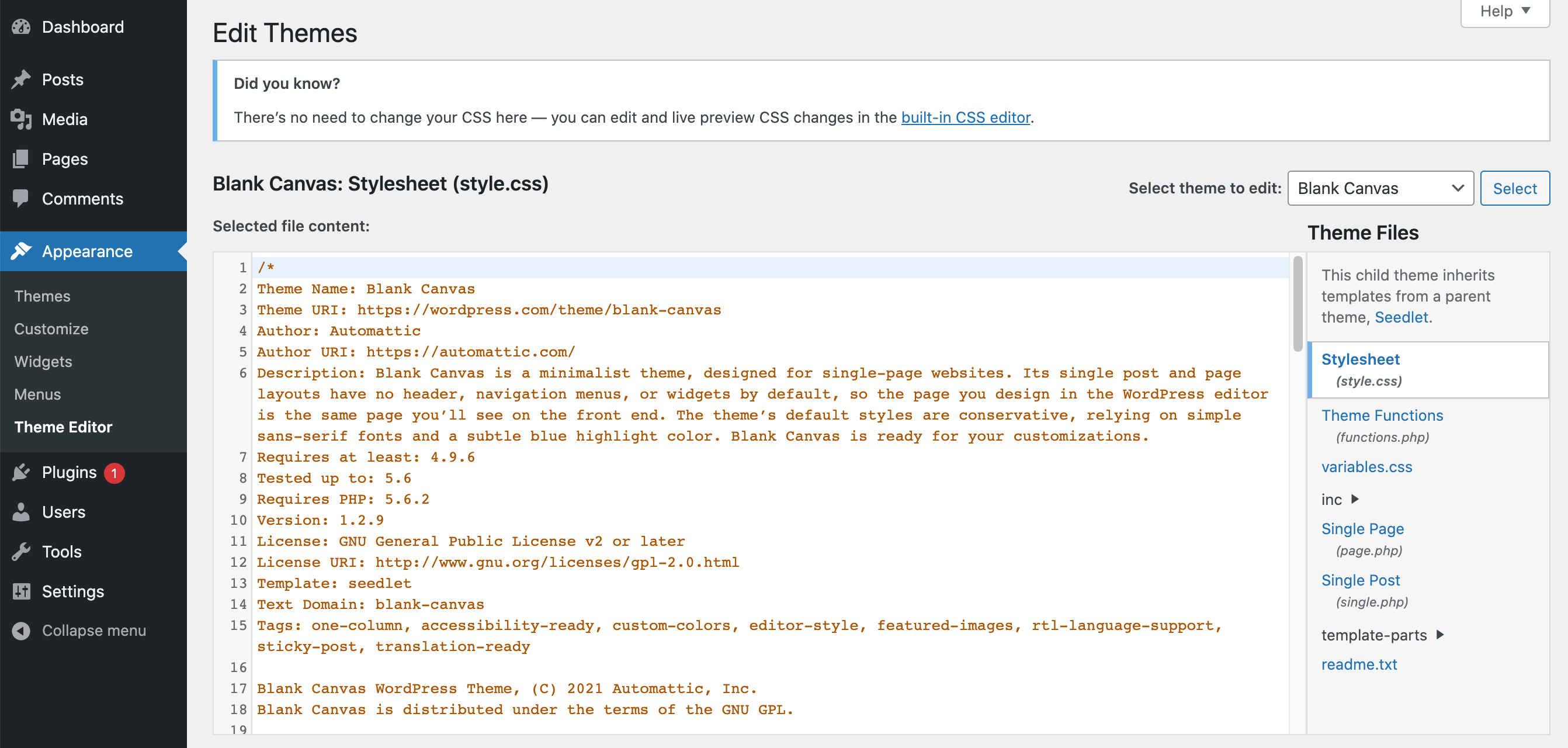Click the Posts icon in sidebar

[x=21, y=79]
